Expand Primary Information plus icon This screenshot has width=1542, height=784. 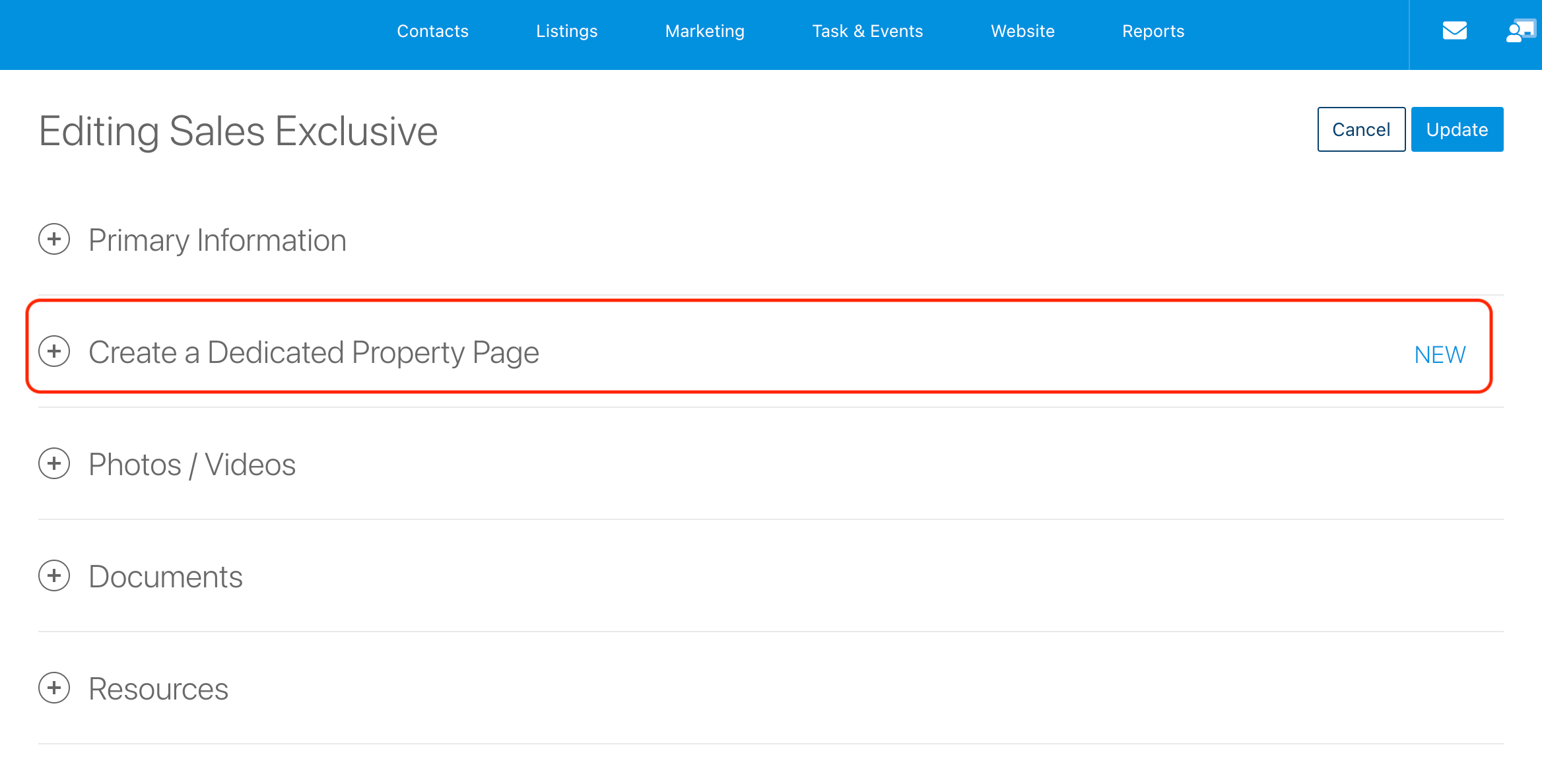pos(54,239)
